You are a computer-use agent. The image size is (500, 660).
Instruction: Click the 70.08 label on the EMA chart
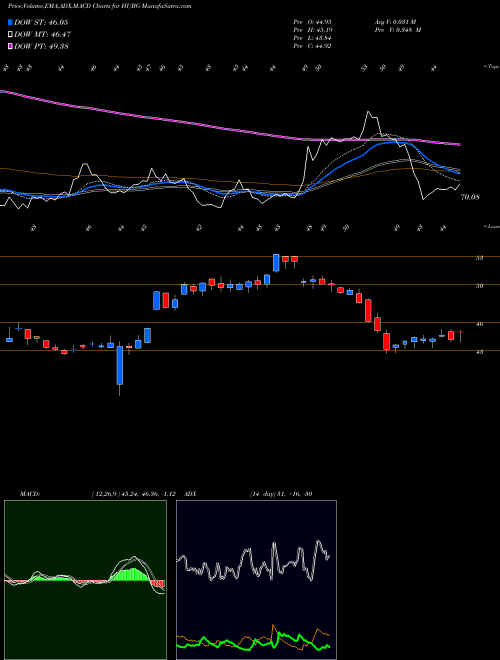(x=470, y=197)
